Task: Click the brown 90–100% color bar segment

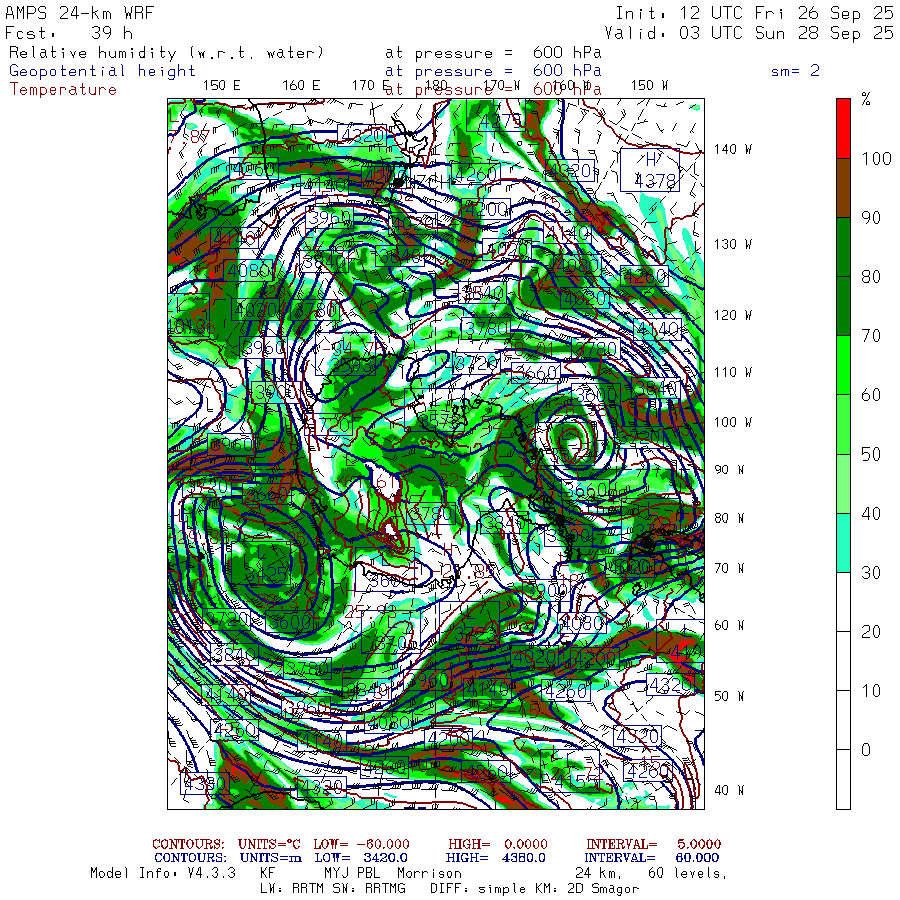Action: (843, 188)
